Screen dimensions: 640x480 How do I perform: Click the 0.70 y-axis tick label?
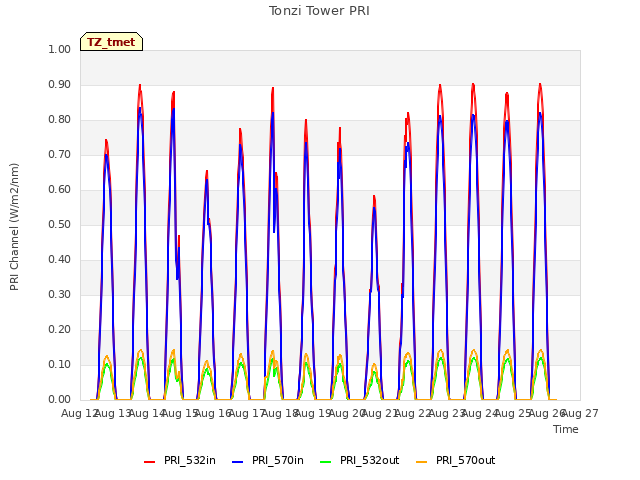click(x=60, y=154)
